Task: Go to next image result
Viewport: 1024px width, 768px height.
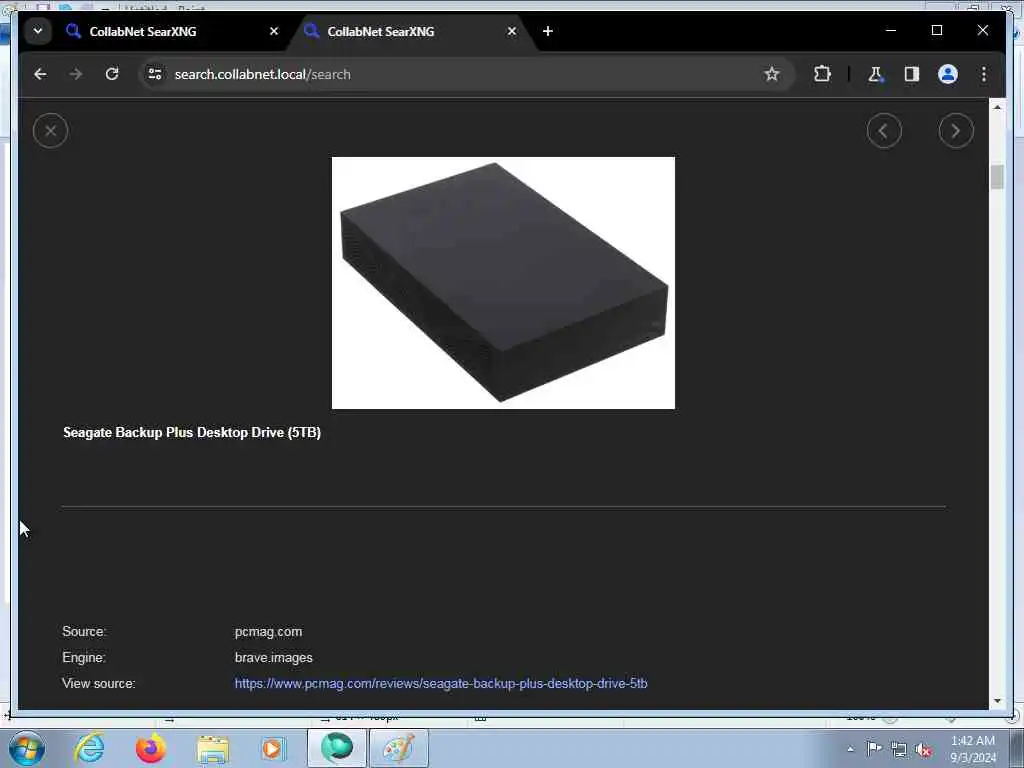Action: point(956,131)
